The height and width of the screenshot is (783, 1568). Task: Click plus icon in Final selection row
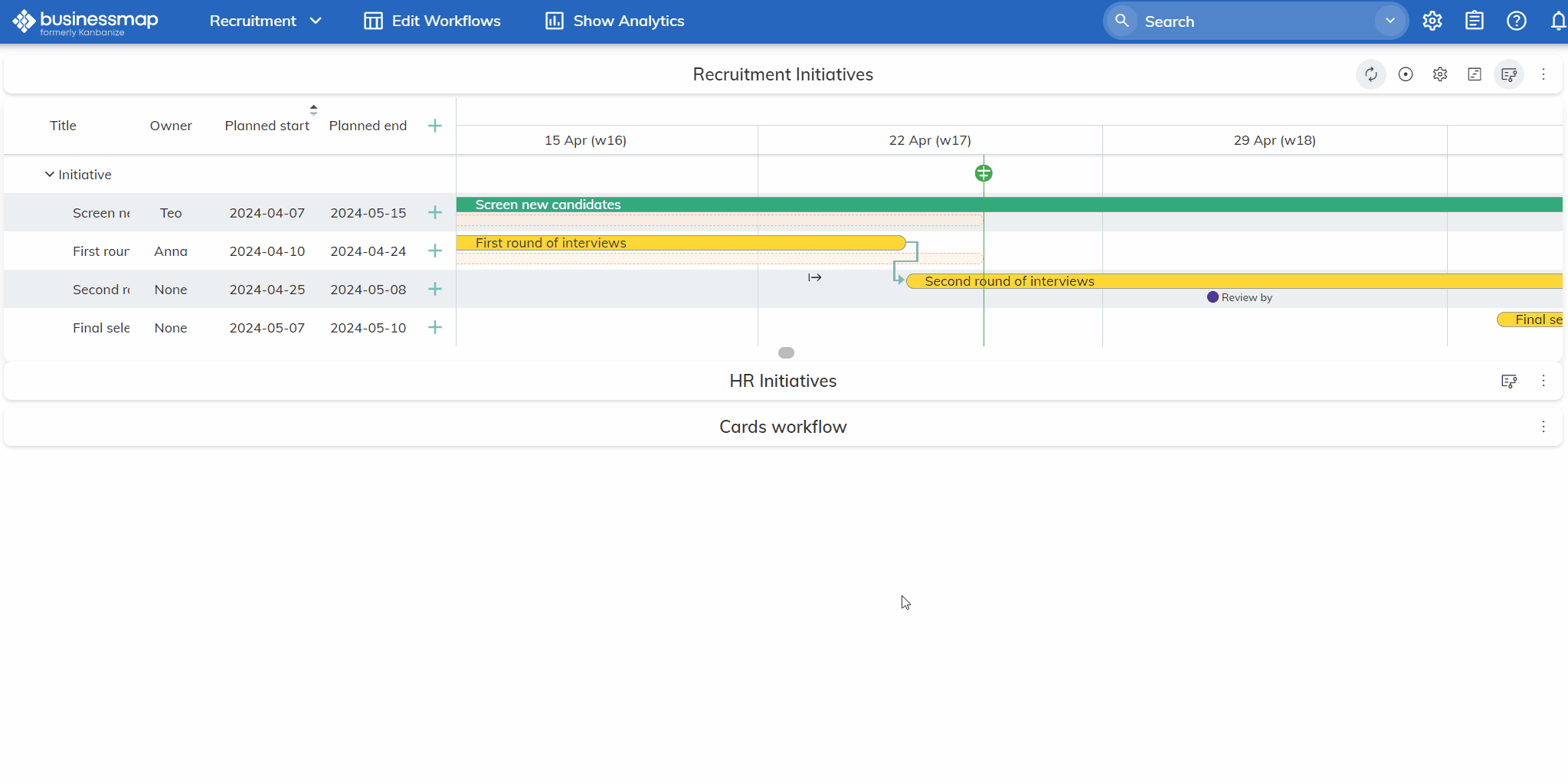tap(435, 327)
